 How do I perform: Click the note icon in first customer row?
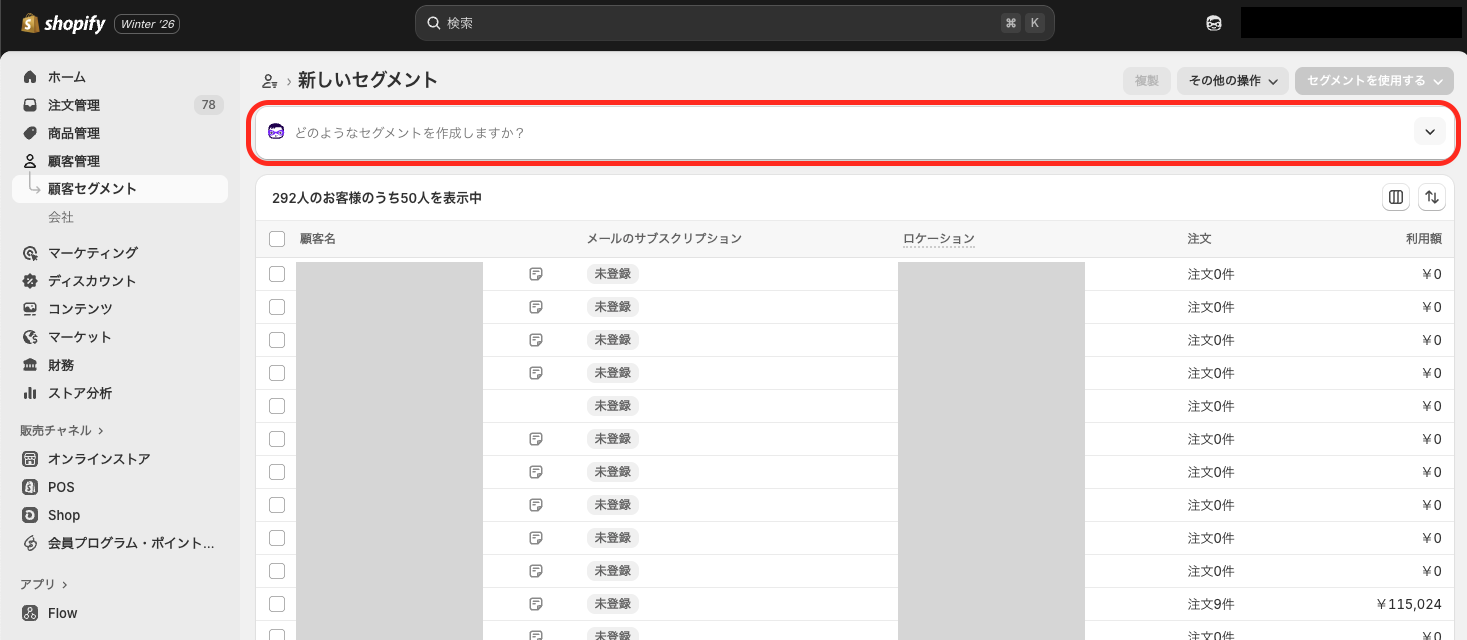coord(536,274)
